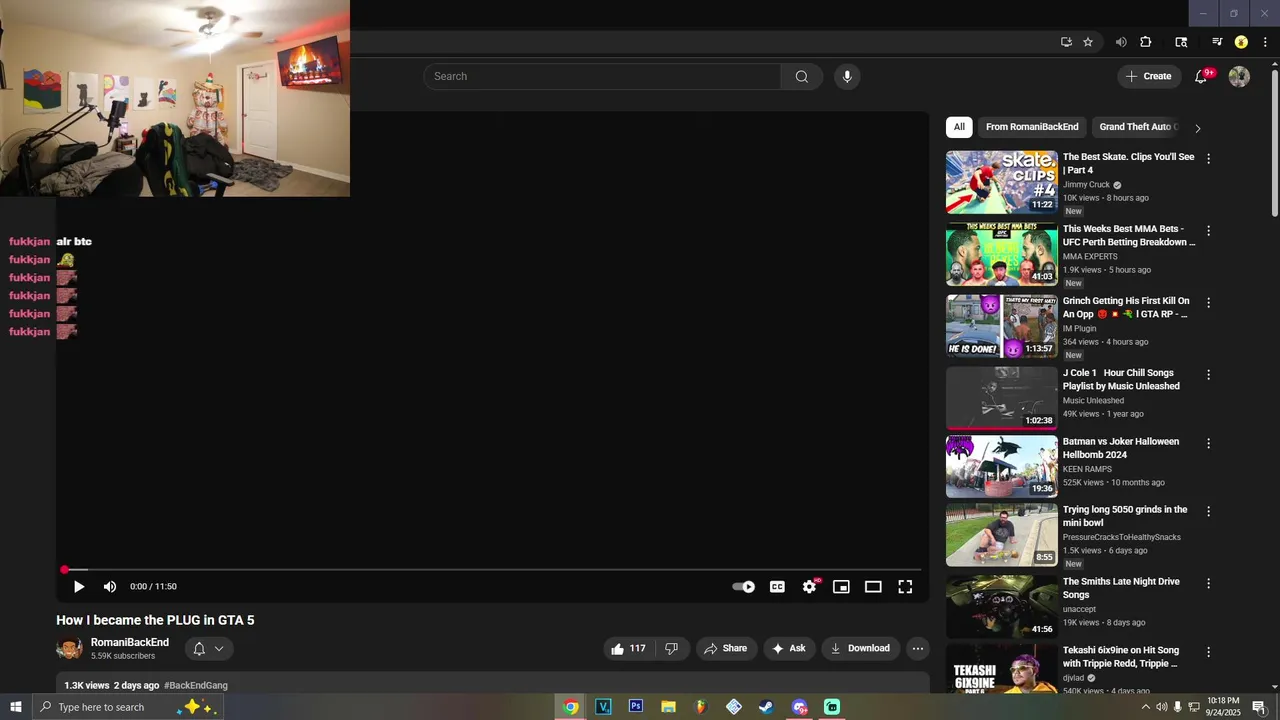Open Windows notification center icon
Screen dimensions: 1280x720
pos(1259,707)
